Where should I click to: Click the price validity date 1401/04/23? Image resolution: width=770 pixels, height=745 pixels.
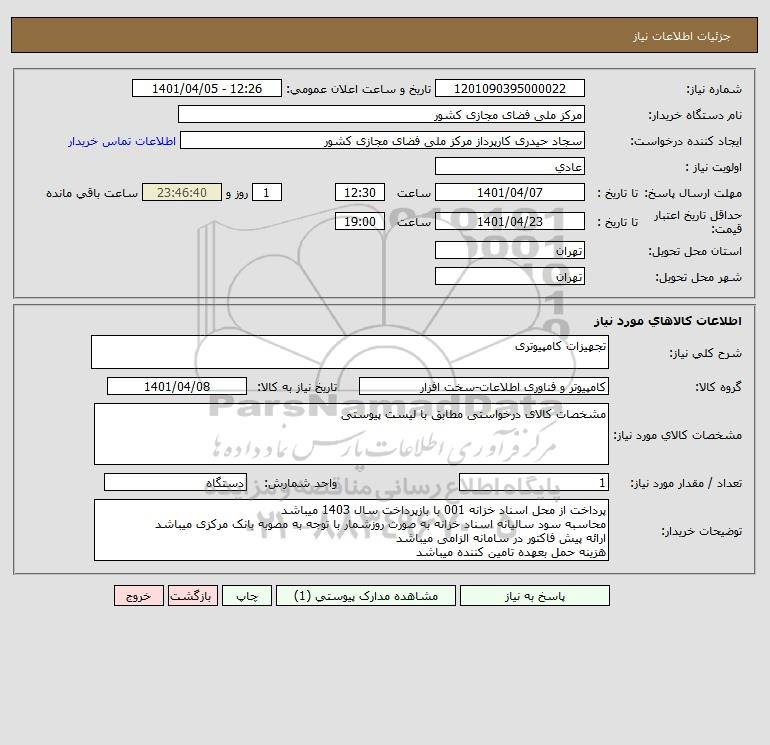pyautogui.click(x=510, y=221)
